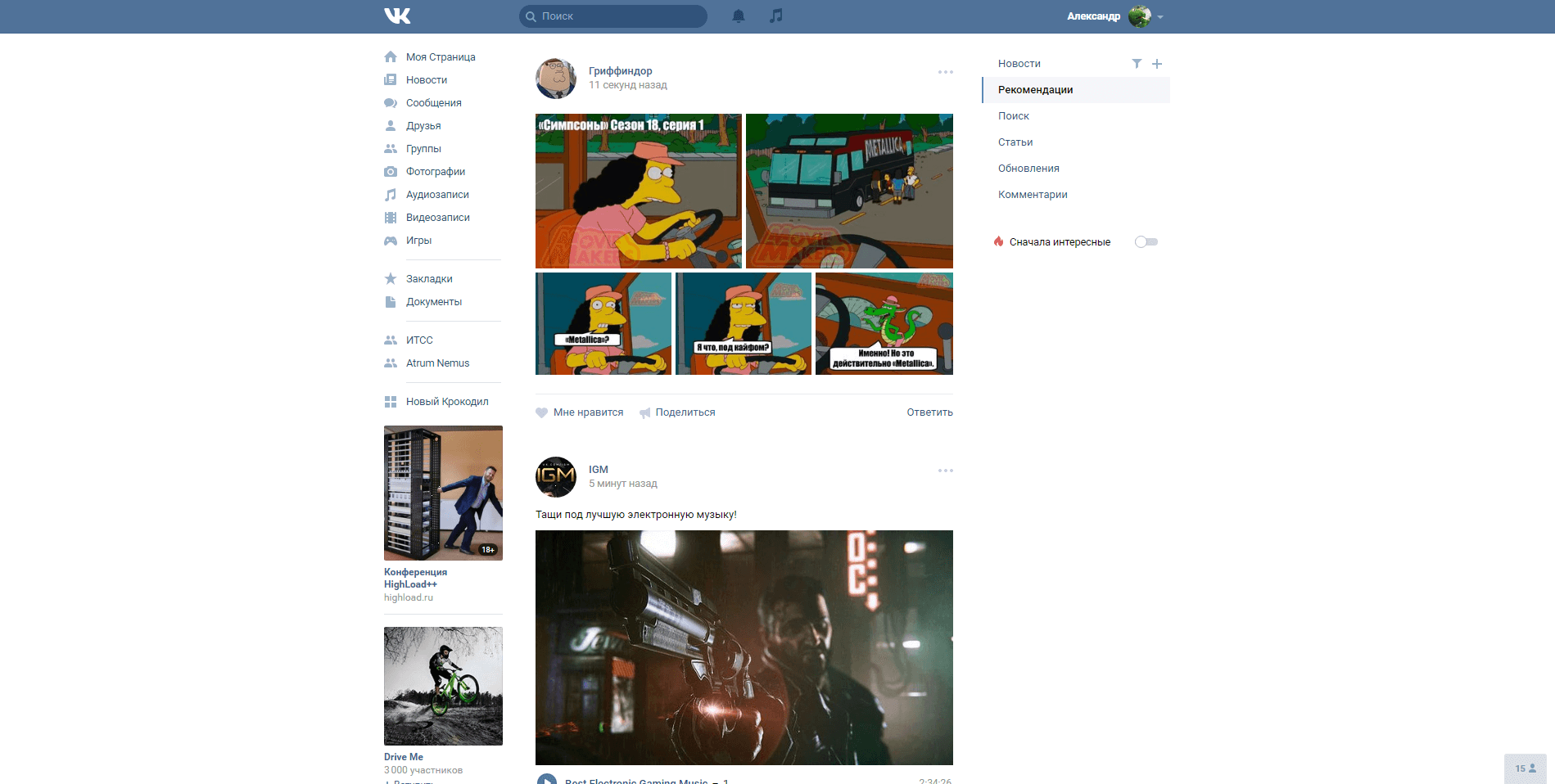Viewport: 1555px width, 784px height.
Task: Click the film icon beside Видеозаписи
Action: coord(391,218)
